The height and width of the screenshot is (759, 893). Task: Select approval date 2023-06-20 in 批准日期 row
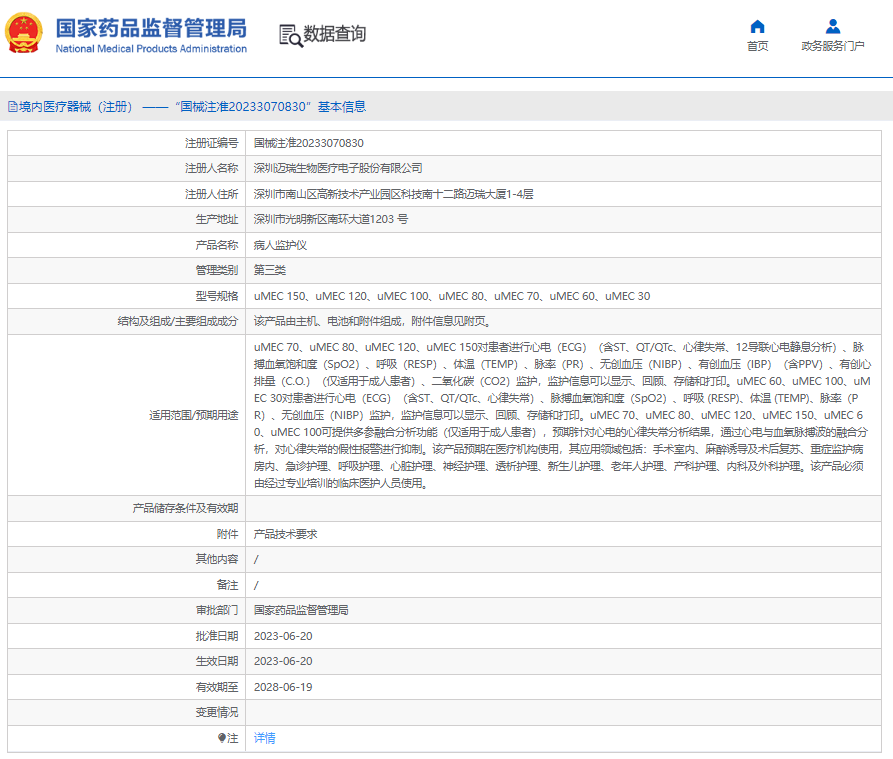click(283, 636)
